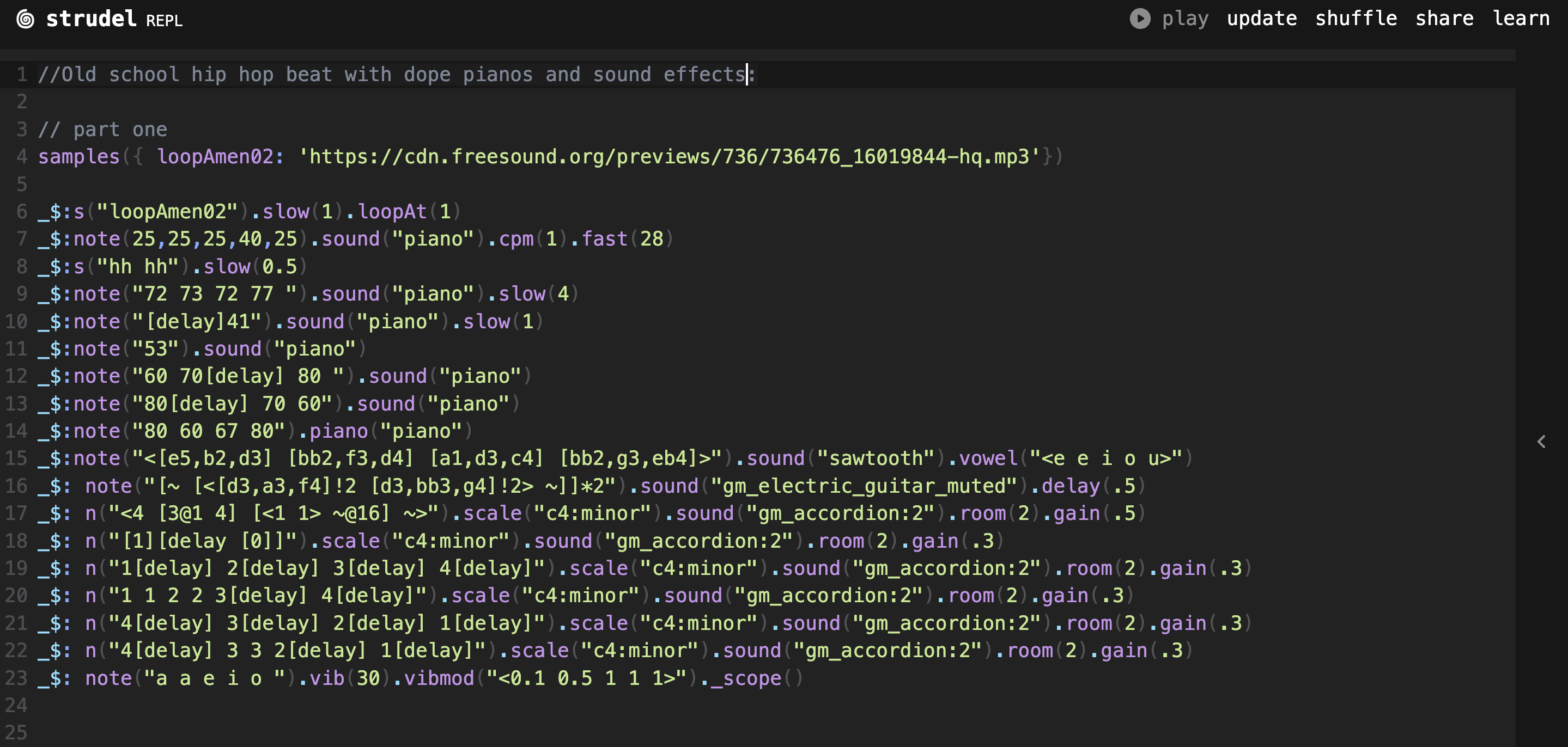Click .delay(.5) on line 16
The height and width of the screenshot is (747, 1568).
click(x=1089, y=486)
